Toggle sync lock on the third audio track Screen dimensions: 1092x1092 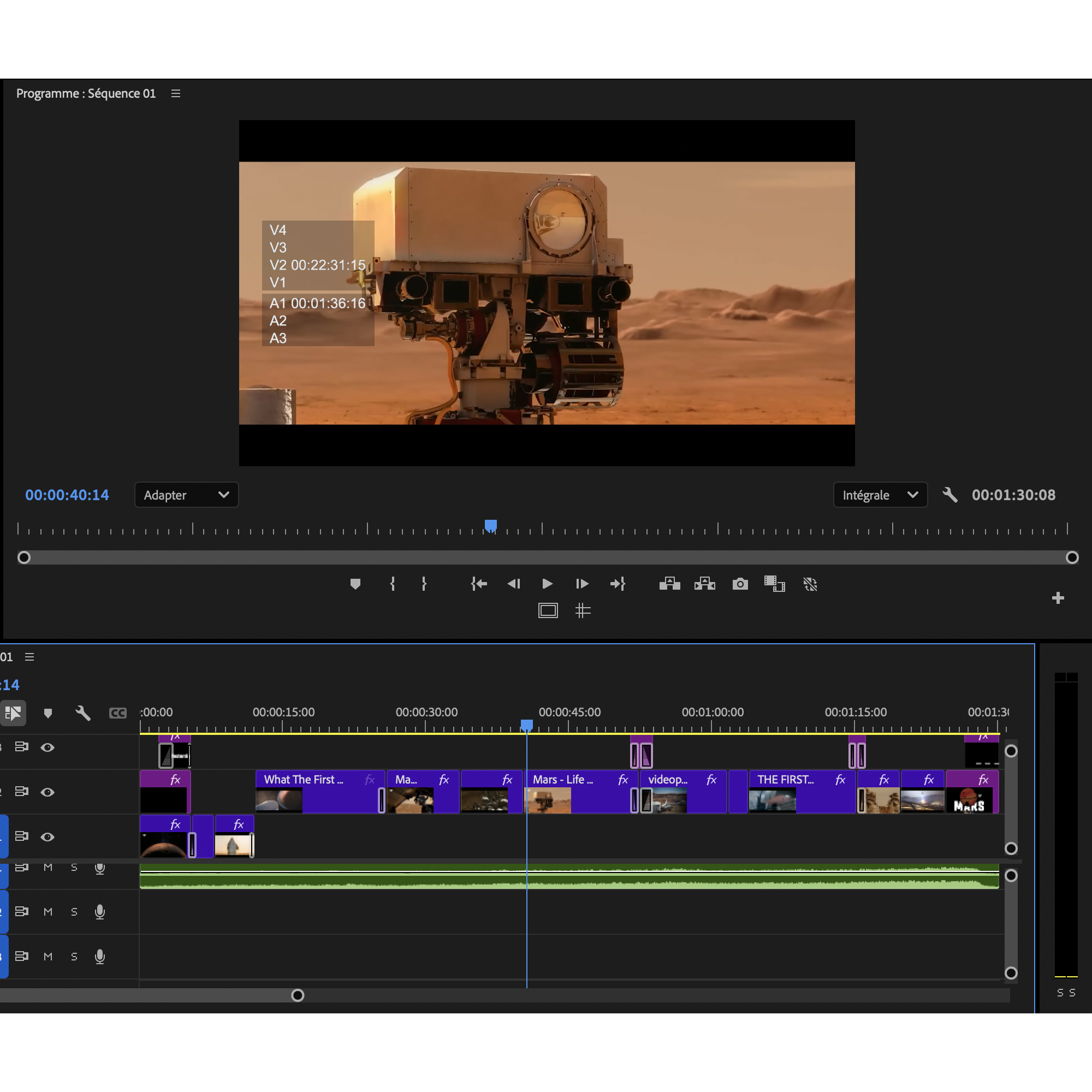21,956
